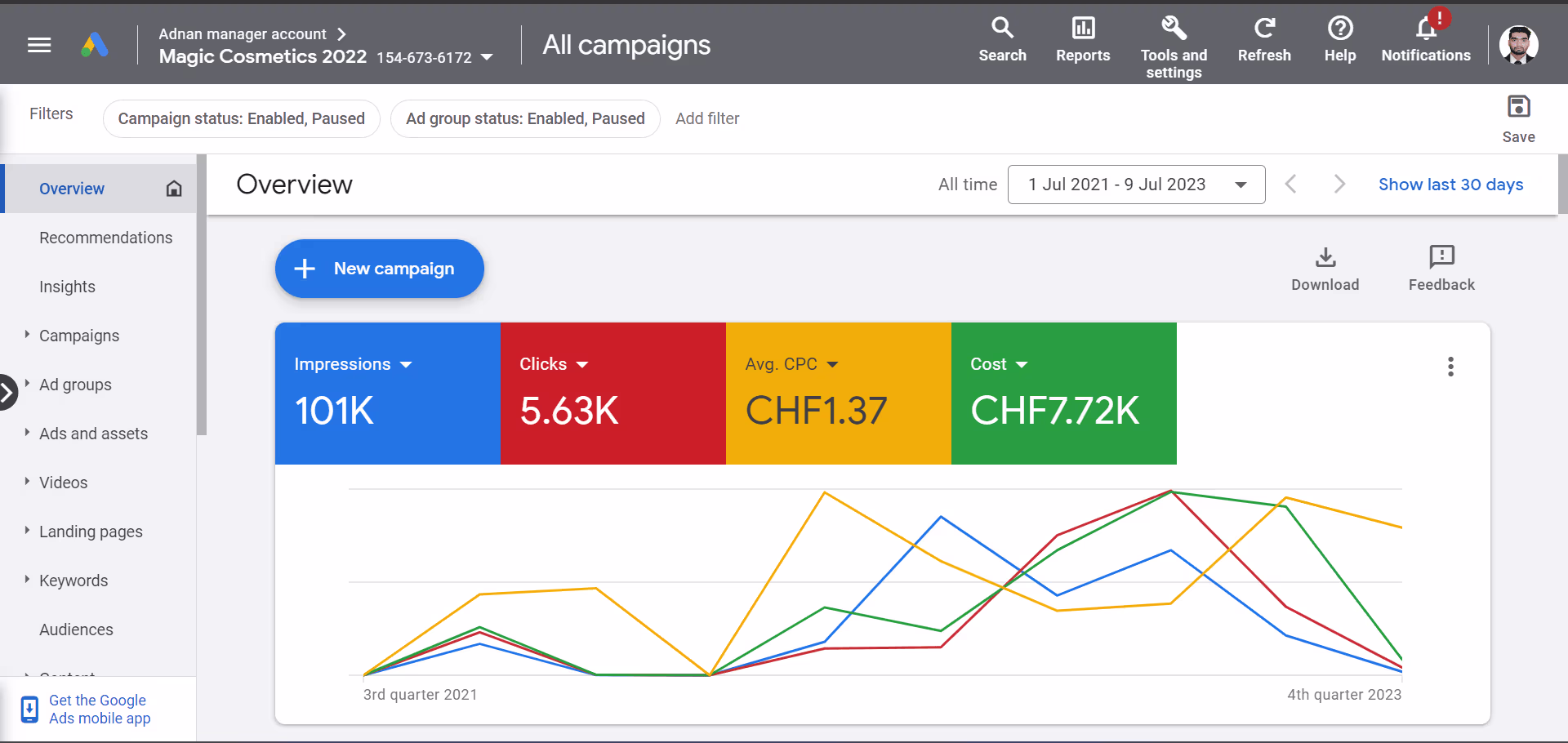This screenshot has width=1568, height=743.
Task: Go to Insights in the sidebar
Action: 67,287
